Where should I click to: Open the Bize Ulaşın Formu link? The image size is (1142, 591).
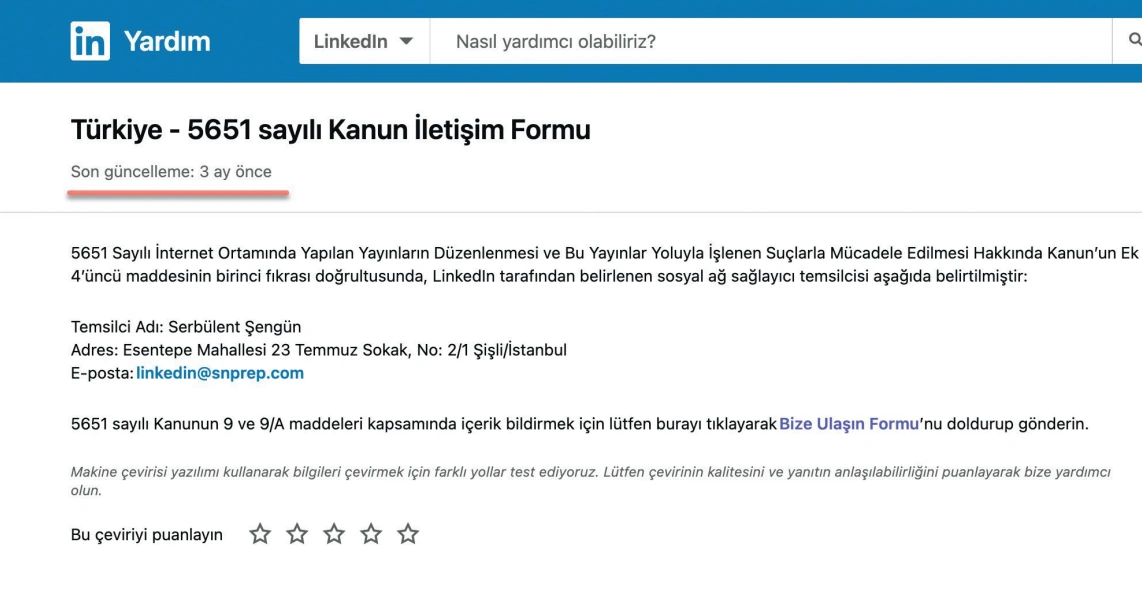tap(848, 424)
